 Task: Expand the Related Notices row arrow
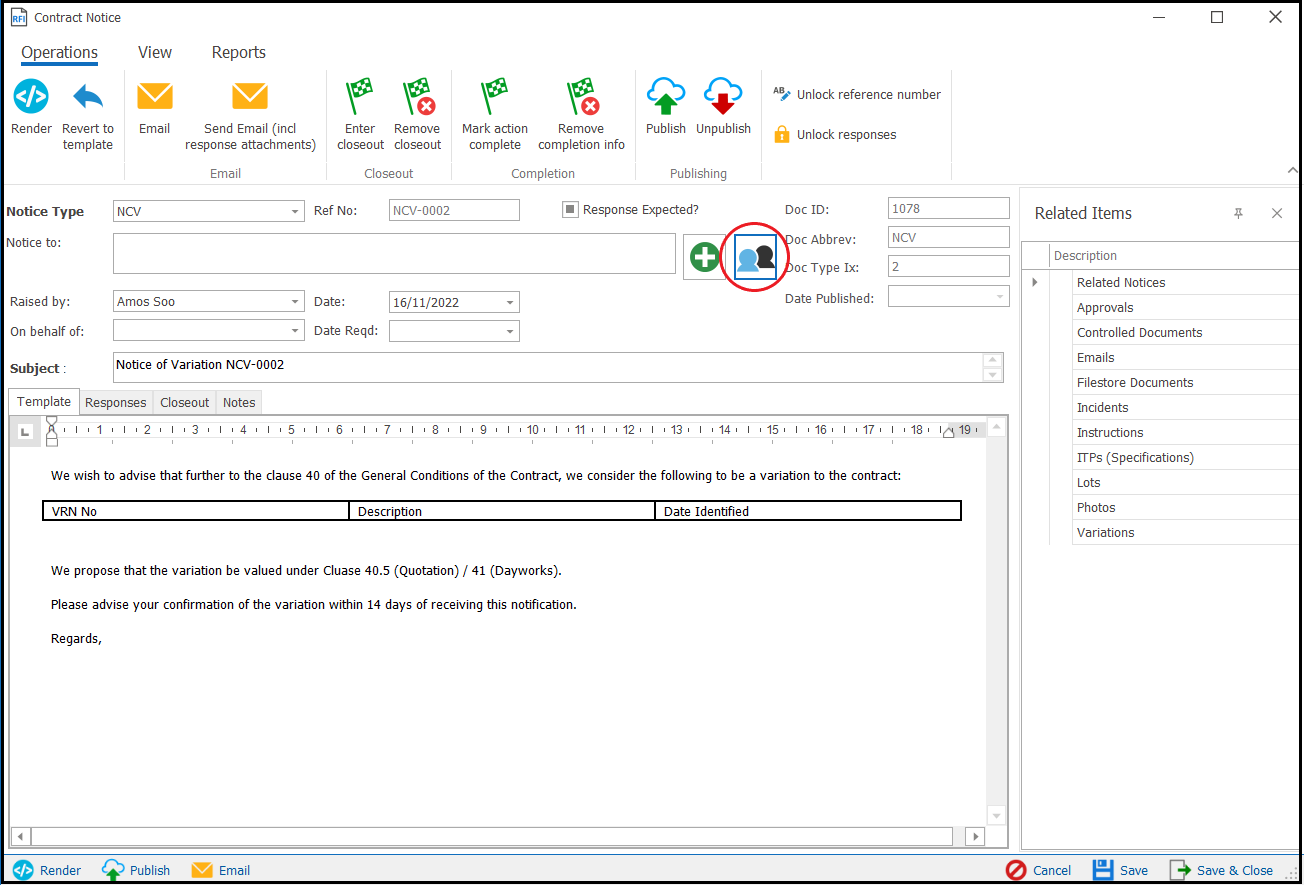(x=1035, y=282)
